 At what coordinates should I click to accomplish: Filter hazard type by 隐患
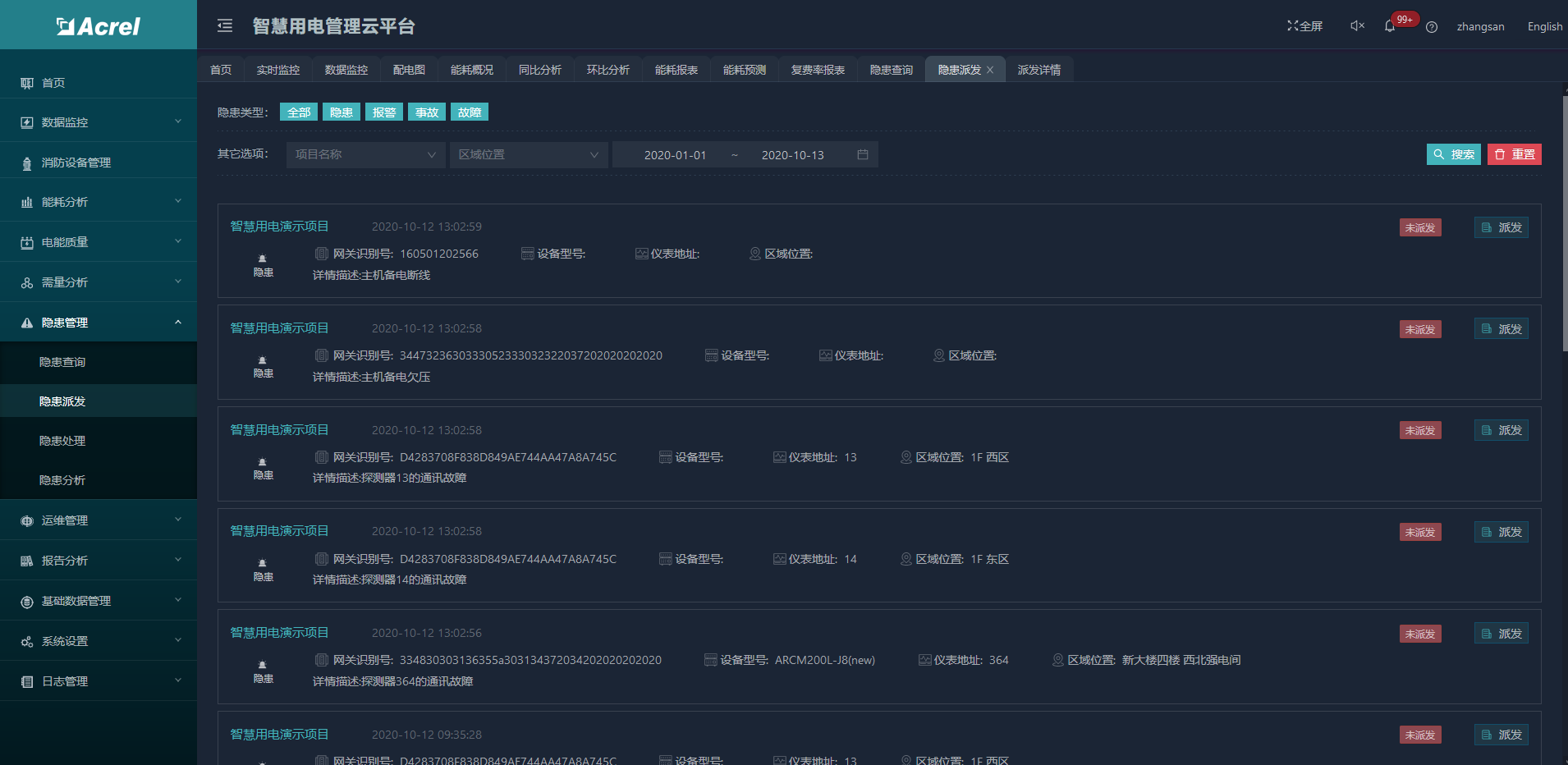(342, 112)
